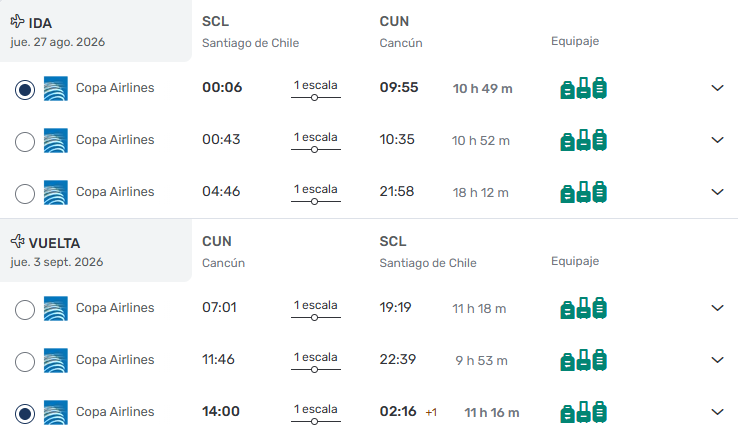This screenshot has width=738, height=436.
Task: Expand details of the 00:06 outbound flight
Action: 717,88
